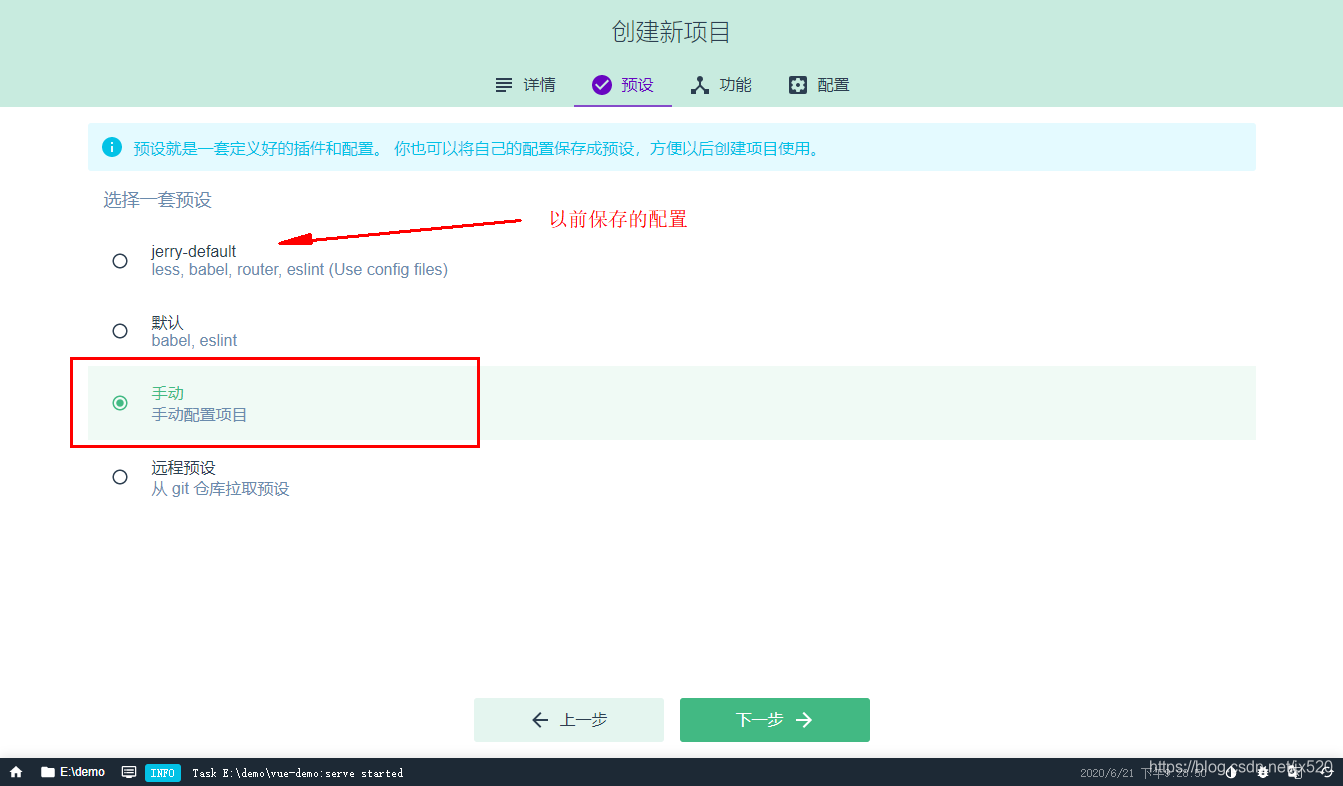Click the 预设 tab checkmark icon
Viewport: 1343px width, 786px height.
[x=601, y=85]
